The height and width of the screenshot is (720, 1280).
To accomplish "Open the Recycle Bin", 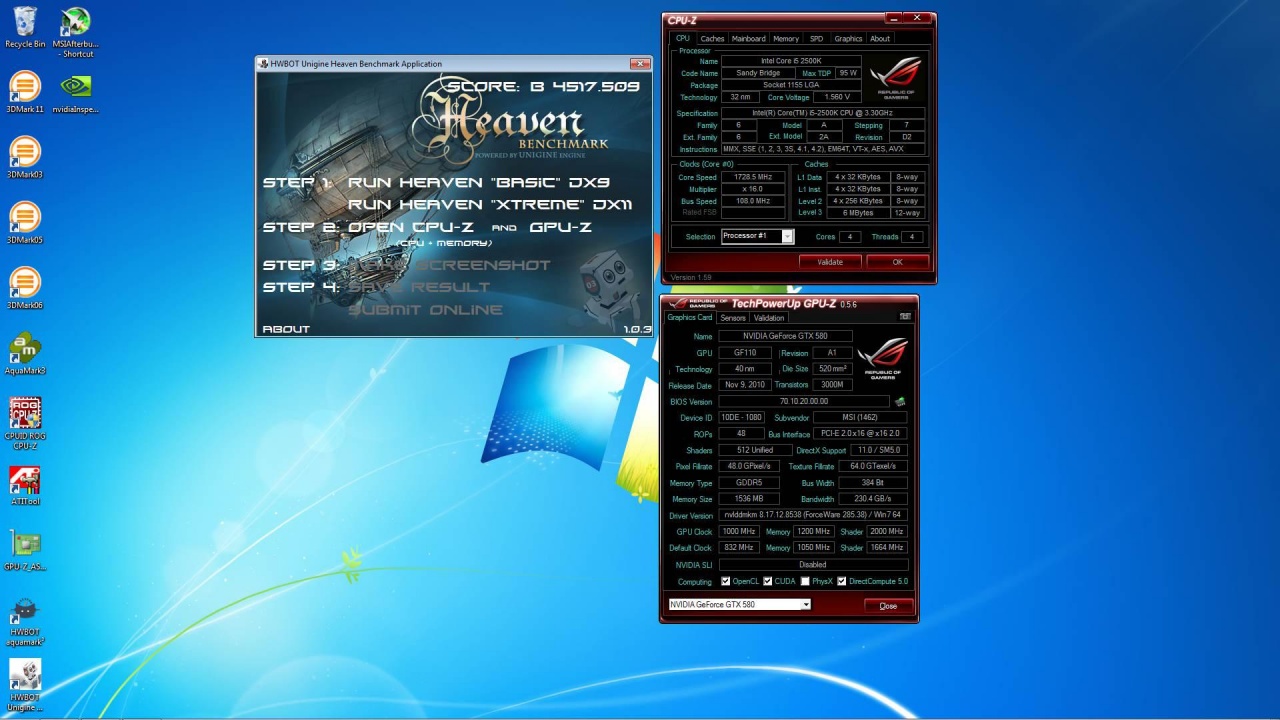I will (25, 24).
